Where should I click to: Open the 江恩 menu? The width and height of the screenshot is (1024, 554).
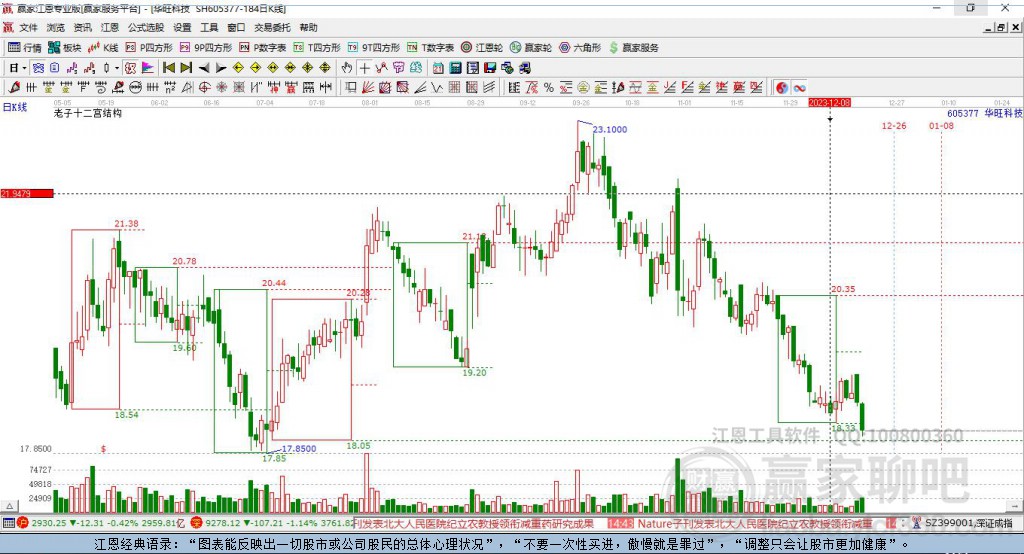110,27
